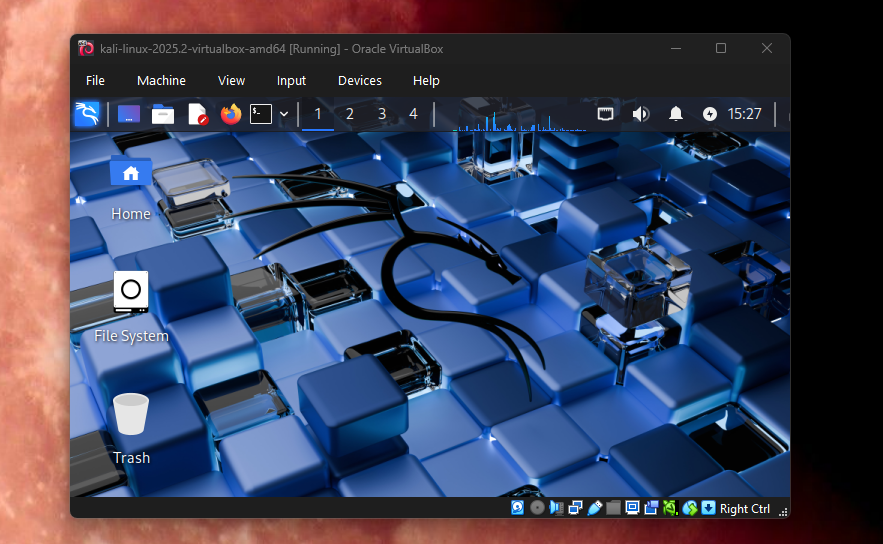The width and height of the screenshot is (883, 544).
Task: Open the Devices menu
Action: [360, 81]
